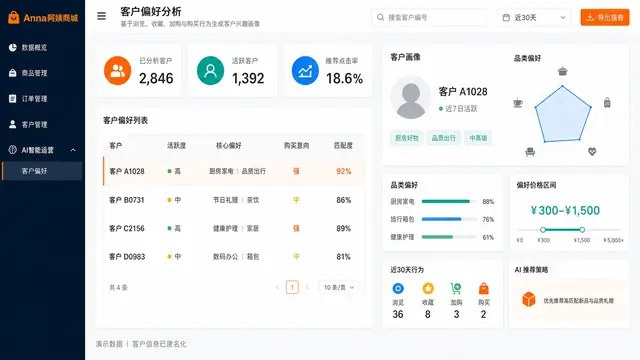Viewport: 640px width, 360px height.
Task: Click the person icon beside 客户管理
Action: 13,124
